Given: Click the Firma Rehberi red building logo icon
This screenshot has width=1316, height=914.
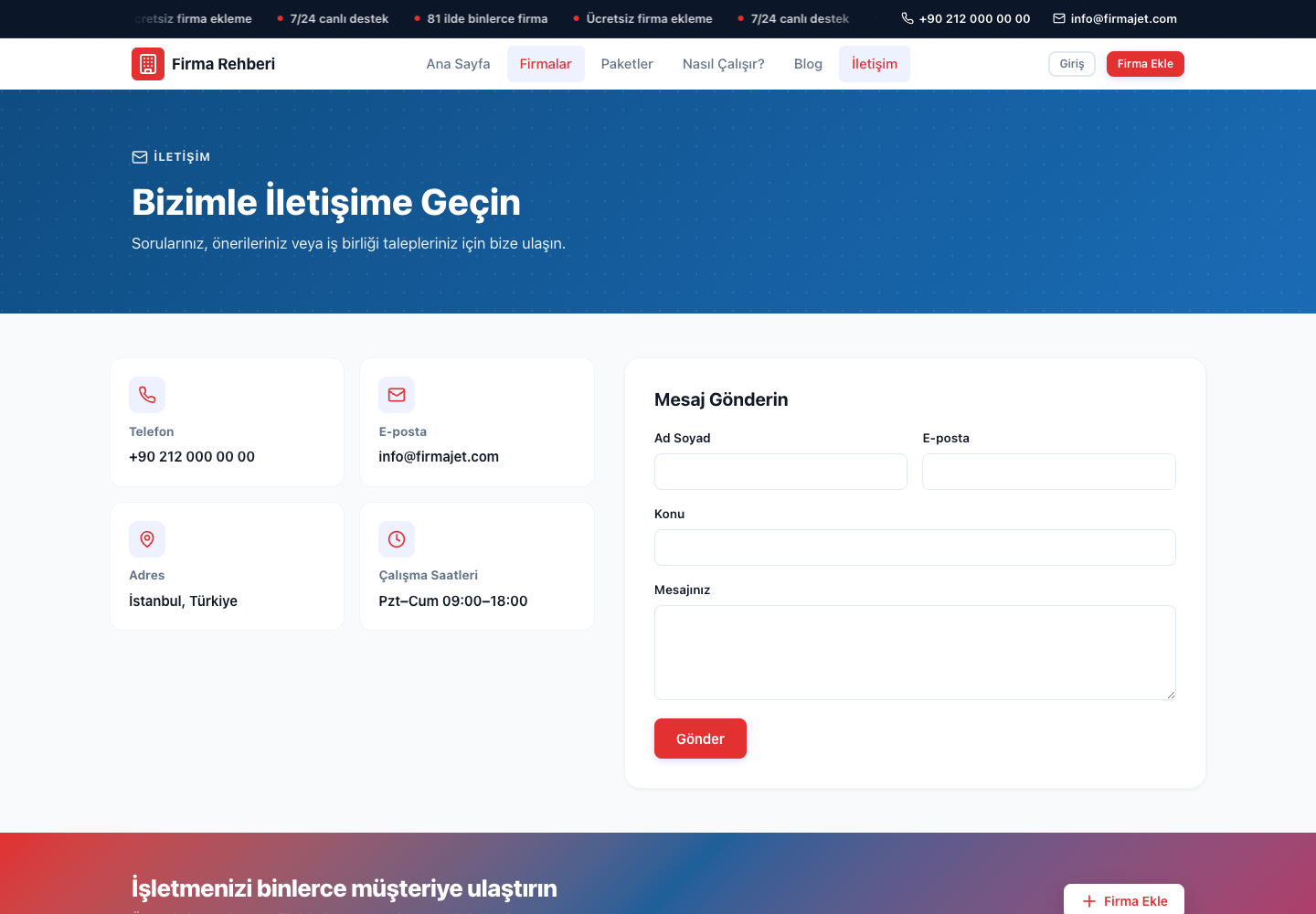Looking at the screenshot, I should click(148, 64).
